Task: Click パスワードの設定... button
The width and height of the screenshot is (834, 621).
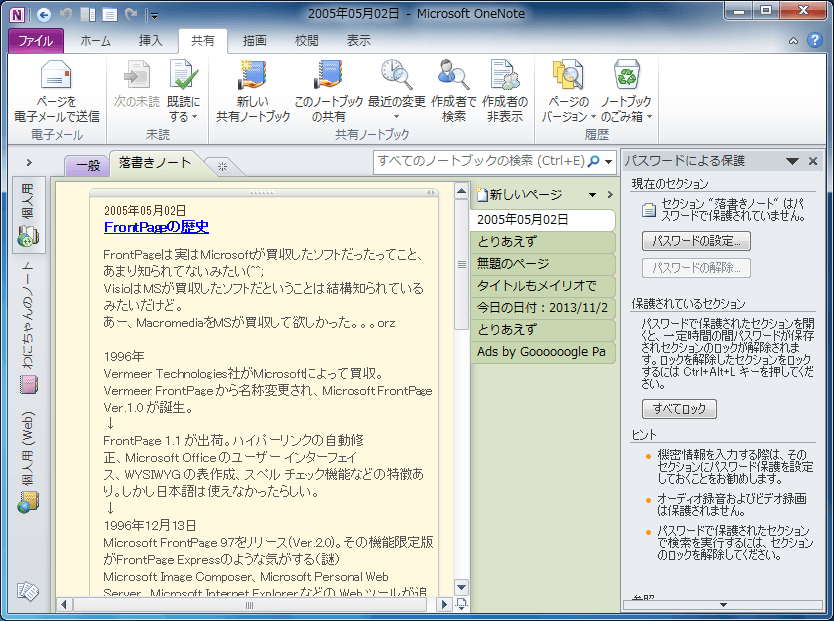Action: coord(696,241)
